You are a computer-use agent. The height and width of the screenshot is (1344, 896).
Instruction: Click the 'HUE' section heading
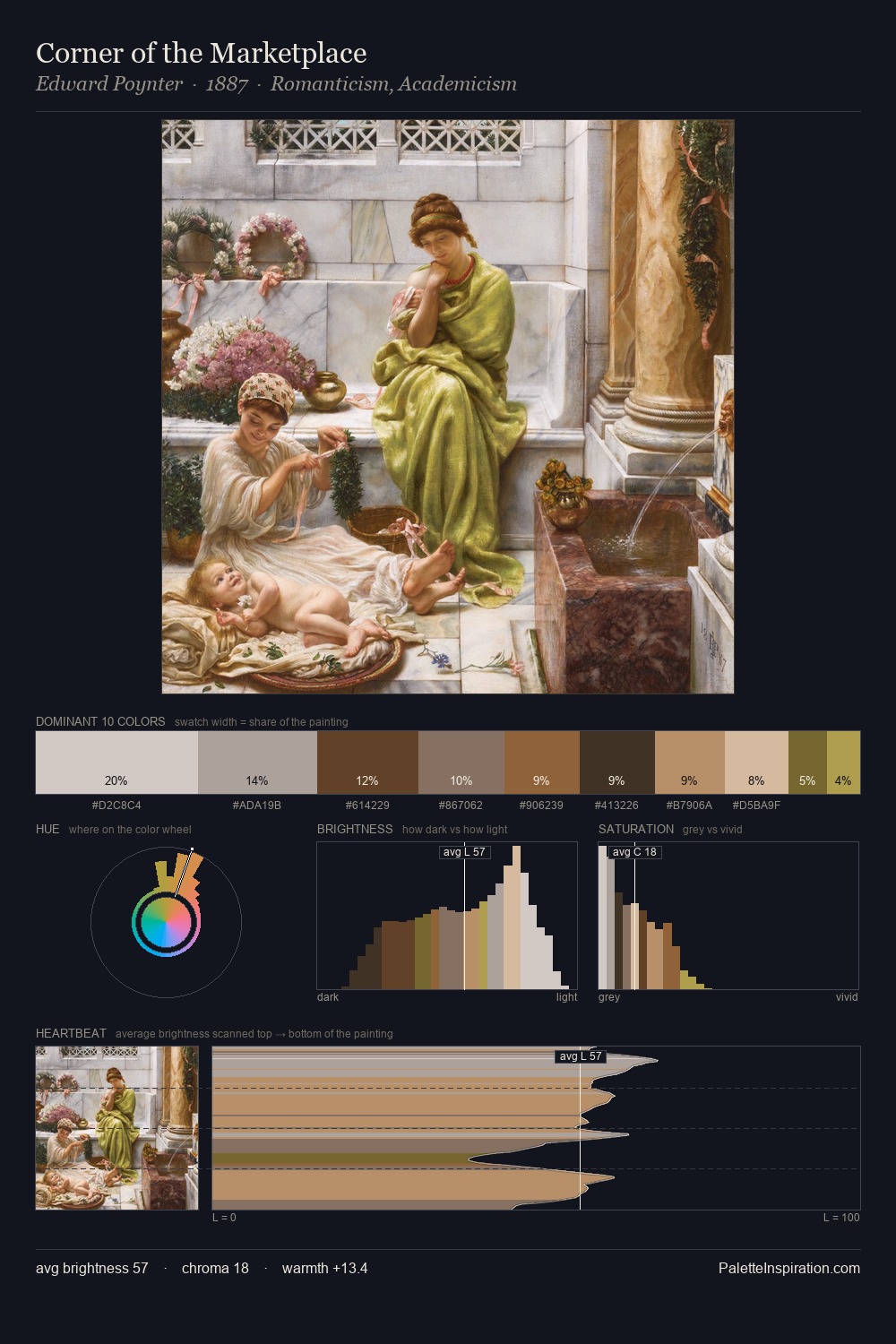pyautogui.click(x=47, y=829)
